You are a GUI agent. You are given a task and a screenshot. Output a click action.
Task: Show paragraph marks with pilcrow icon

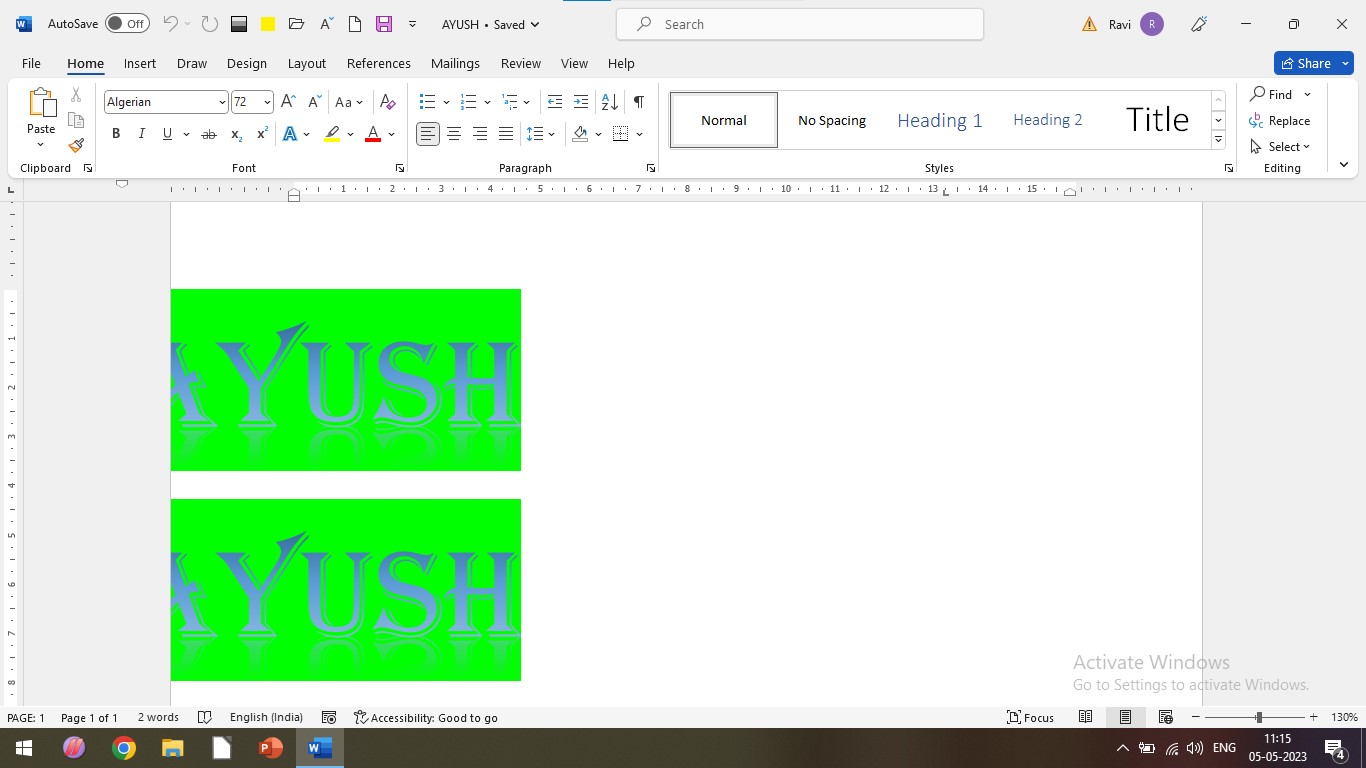[638, 102]
